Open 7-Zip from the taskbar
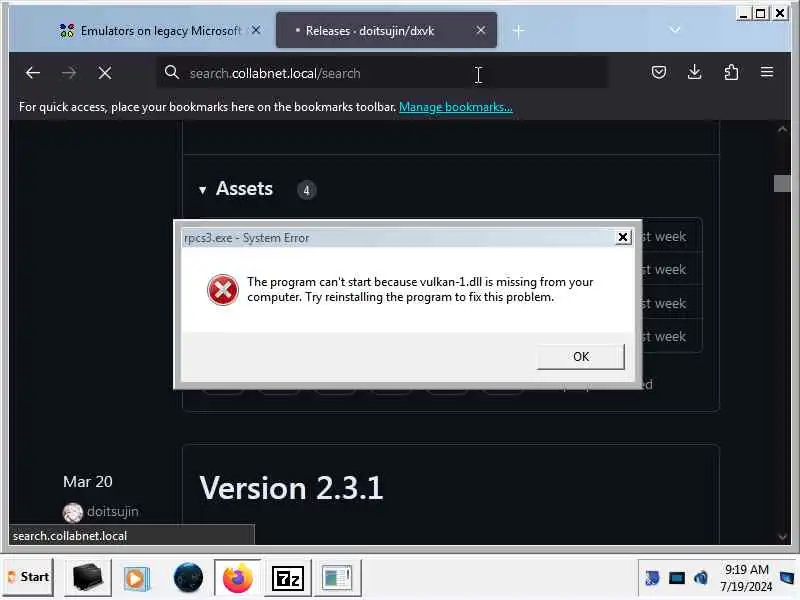The image size is (800, 600). [288, 578]
